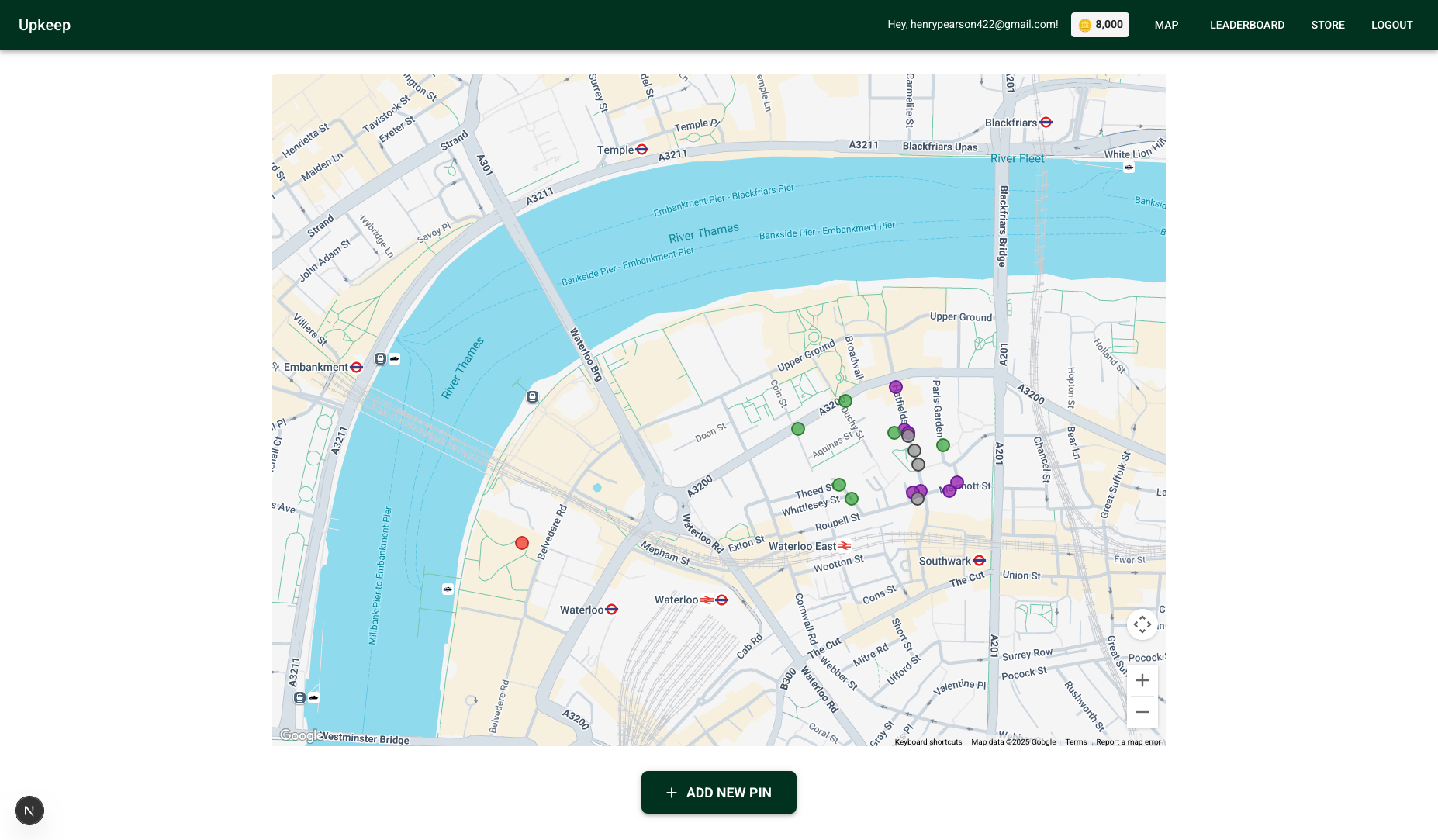The width and height of the screenshot is (1438, 840).
Task: Go to the Map page
Action: (1167, 25)
